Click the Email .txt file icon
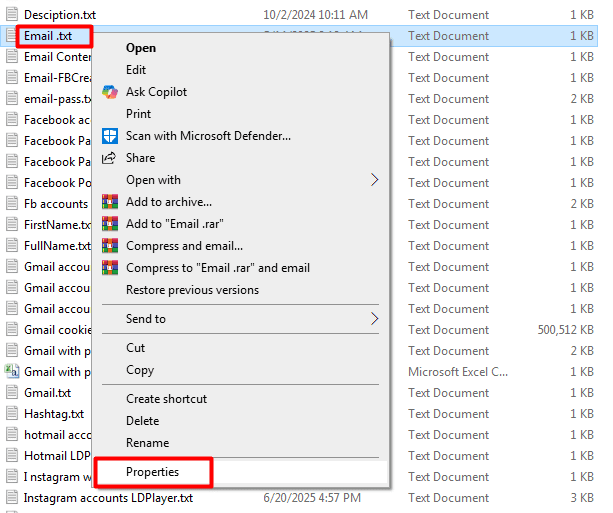The width and height of the screenshot is (613, 513). coord(12,36)
